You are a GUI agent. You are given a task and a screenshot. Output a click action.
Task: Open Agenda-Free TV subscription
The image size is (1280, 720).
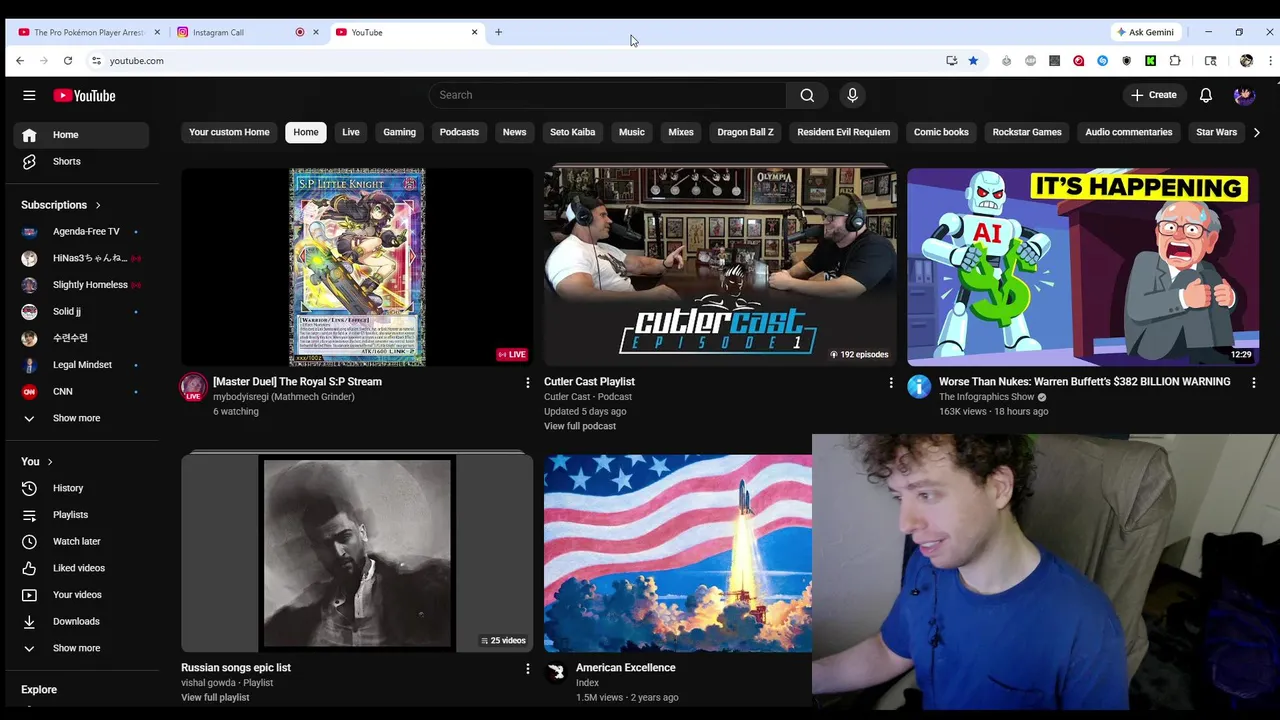[x=81, y=232]
